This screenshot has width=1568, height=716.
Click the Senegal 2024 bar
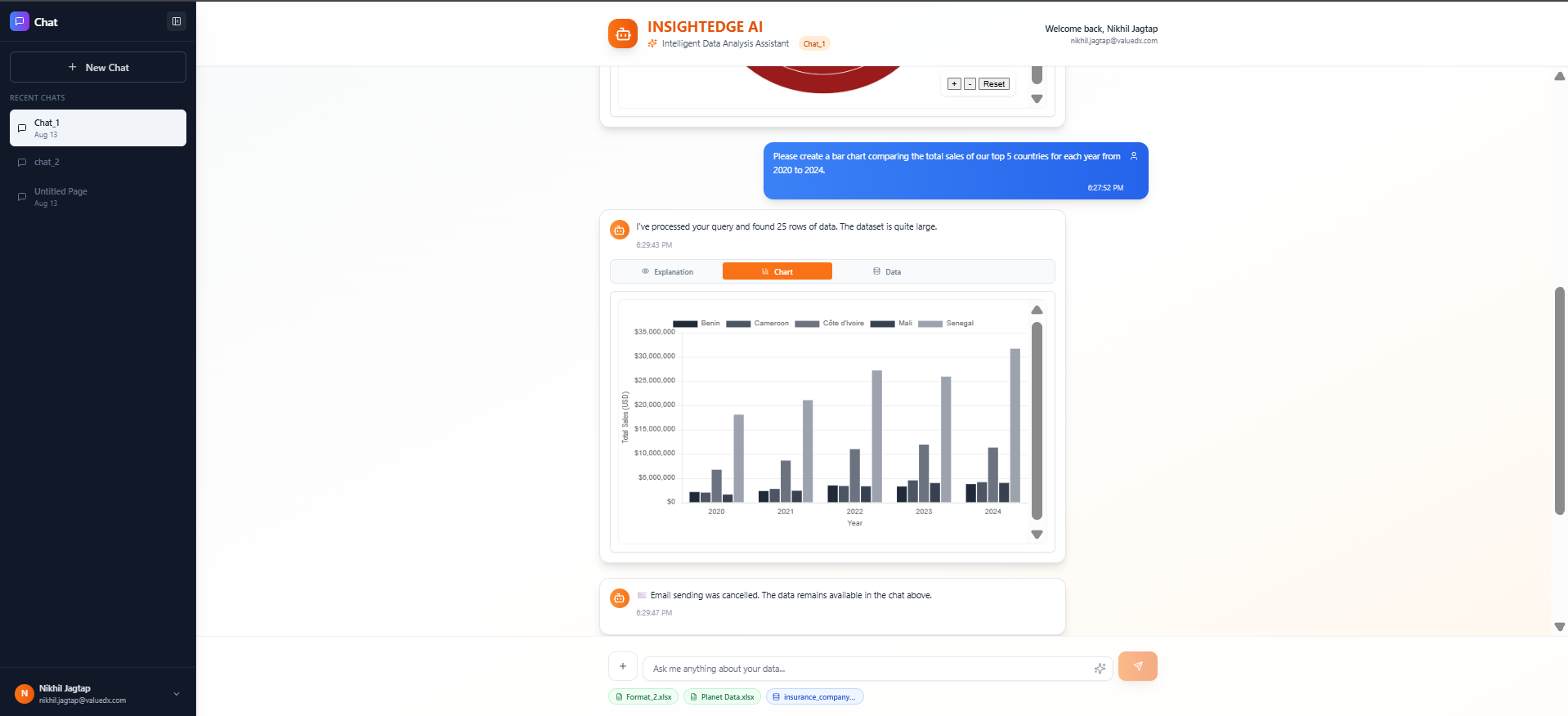[x=1015, y=425]
